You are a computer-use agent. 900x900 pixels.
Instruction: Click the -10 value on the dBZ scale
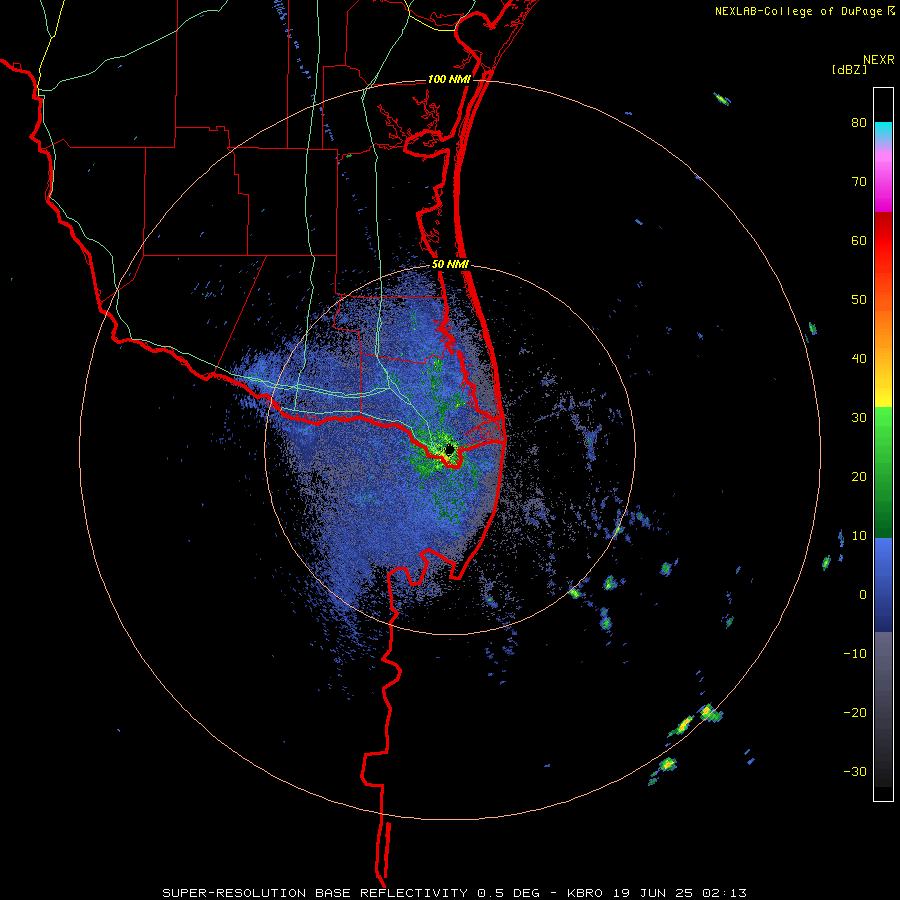pyautogui.click(x=855, y=654)
